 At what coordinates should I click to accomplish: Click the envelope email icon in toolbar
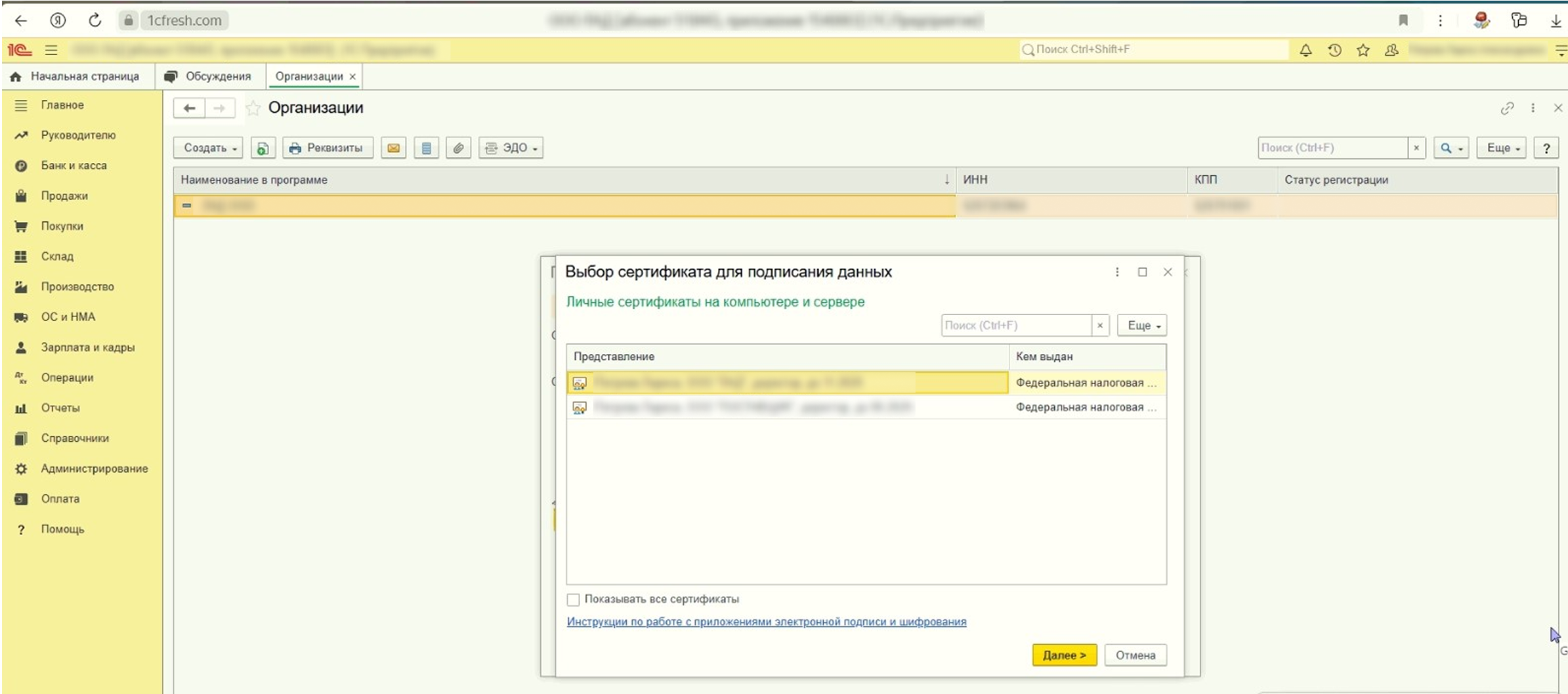click(x=393, y=148)
